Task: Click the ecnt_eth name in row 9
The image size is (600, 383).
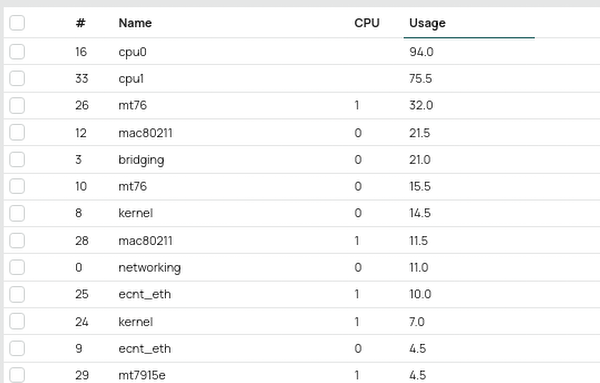Action: point(145,349)
